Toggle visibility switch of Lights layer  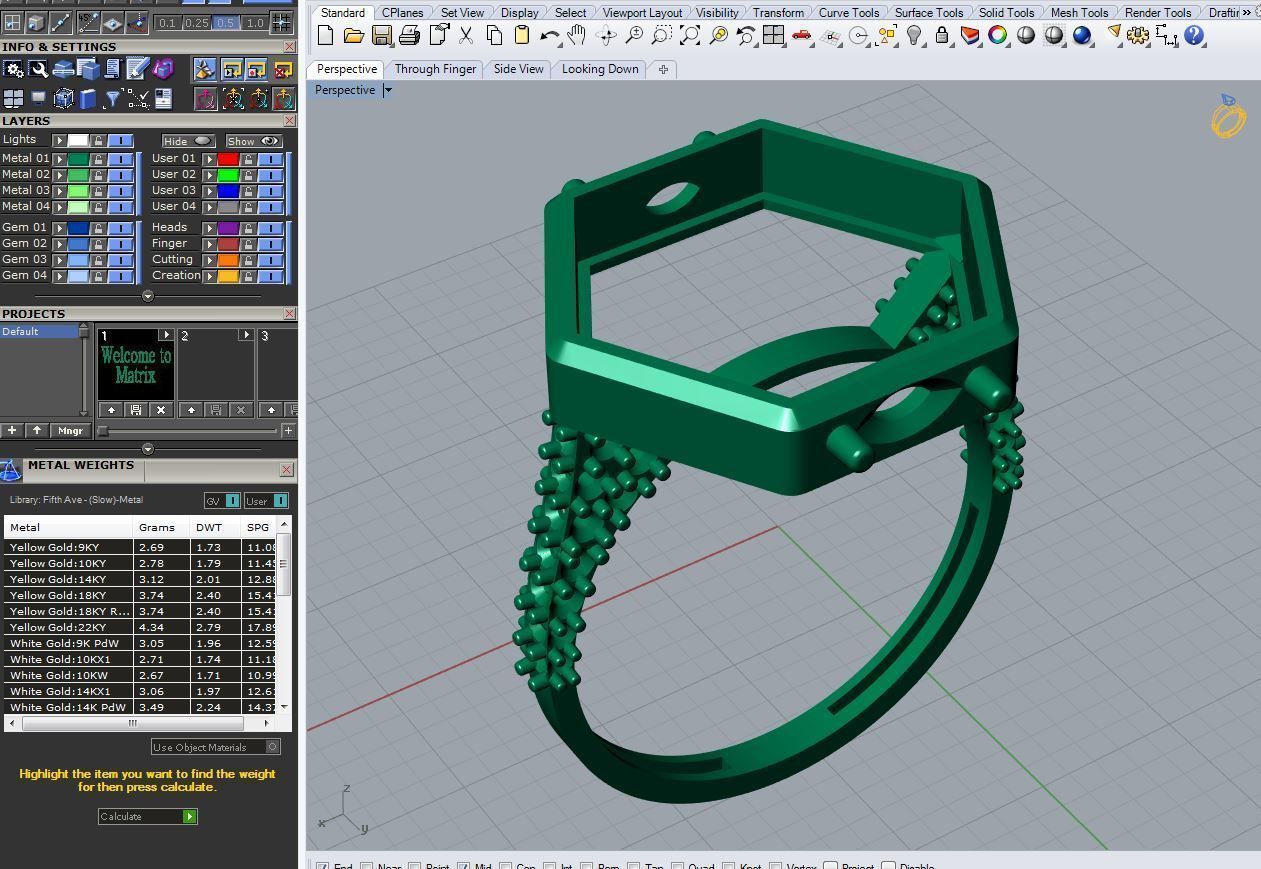[x=120, y=140]
